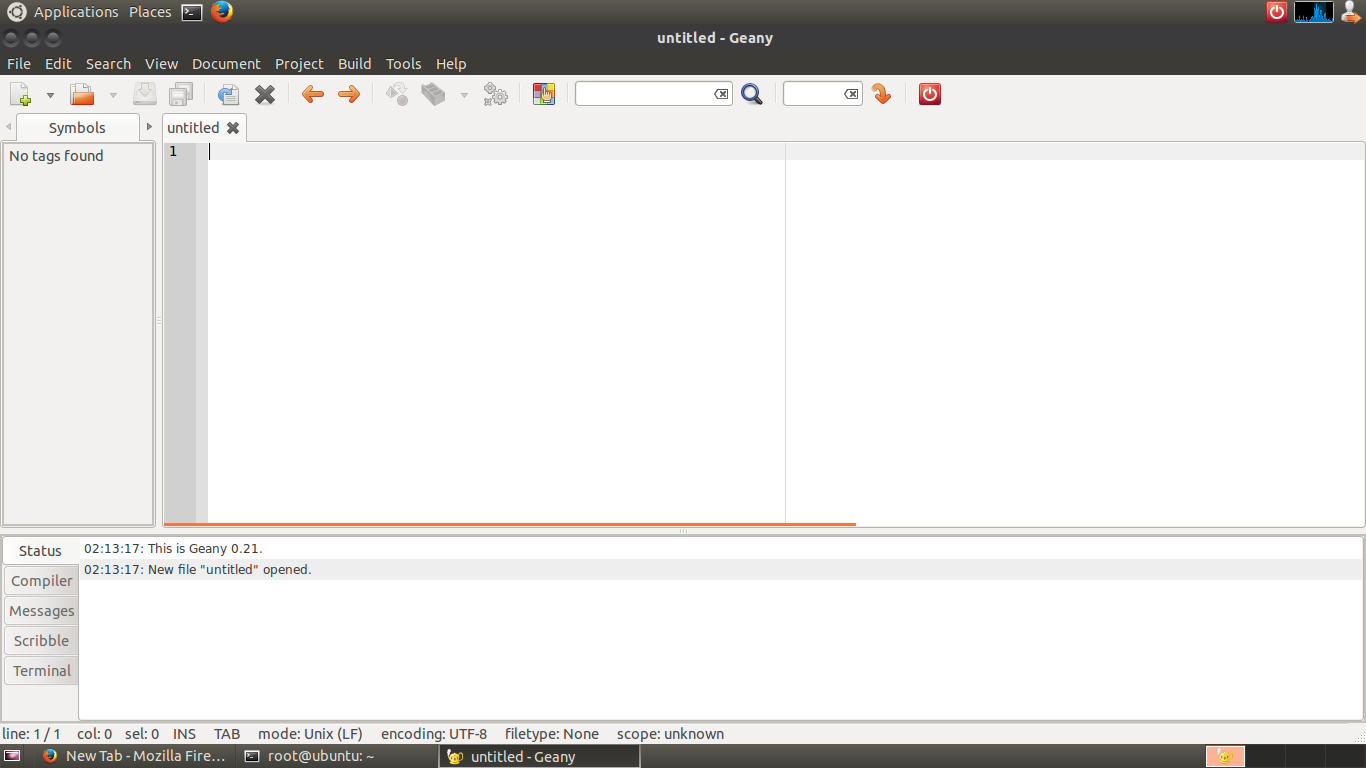Open the Build menu
The image size is (1366, 768).
point(354,63)
